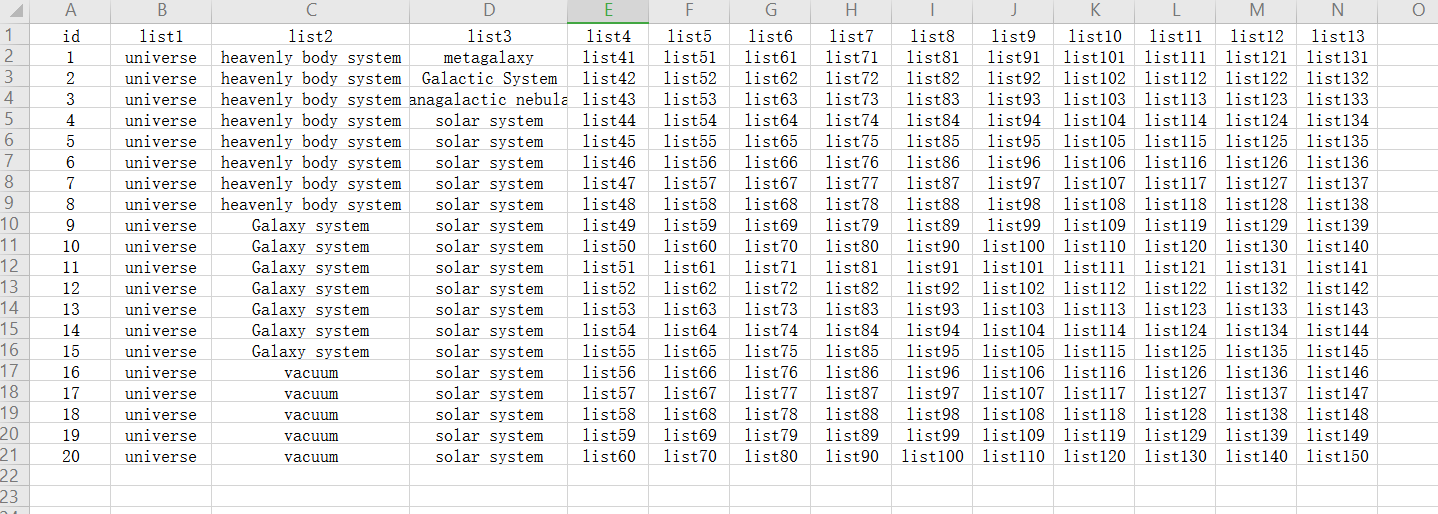
Task: Select 'solar system' cell in row 5
Action: tap(489, 120)
